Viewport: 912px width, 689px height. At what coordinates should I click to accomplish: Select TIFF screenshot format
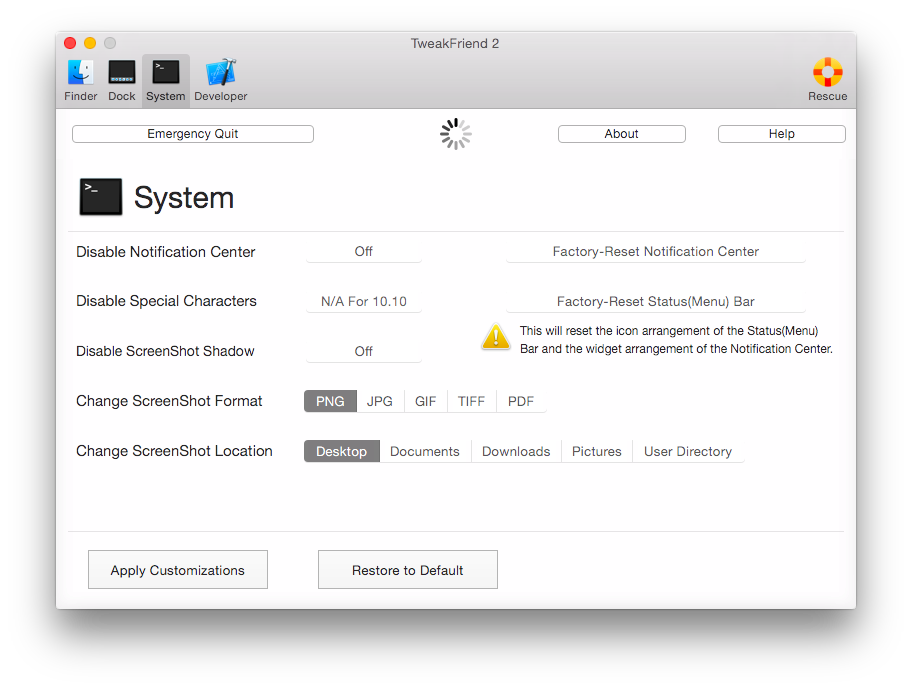[x=471, y=401]
